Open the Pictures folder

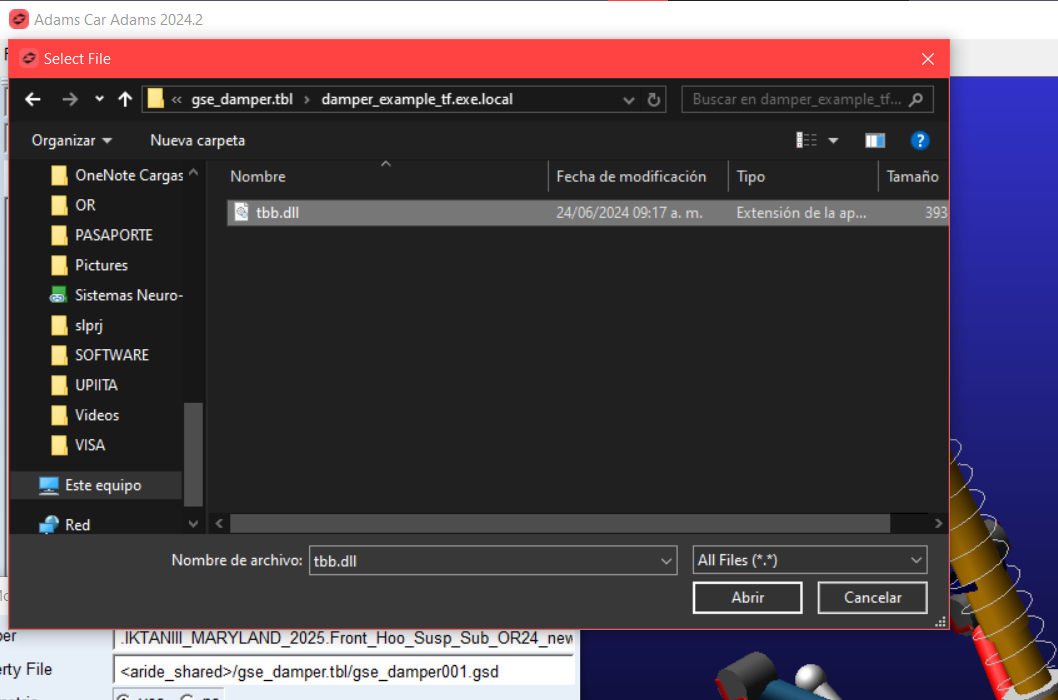tap(89, 265)
